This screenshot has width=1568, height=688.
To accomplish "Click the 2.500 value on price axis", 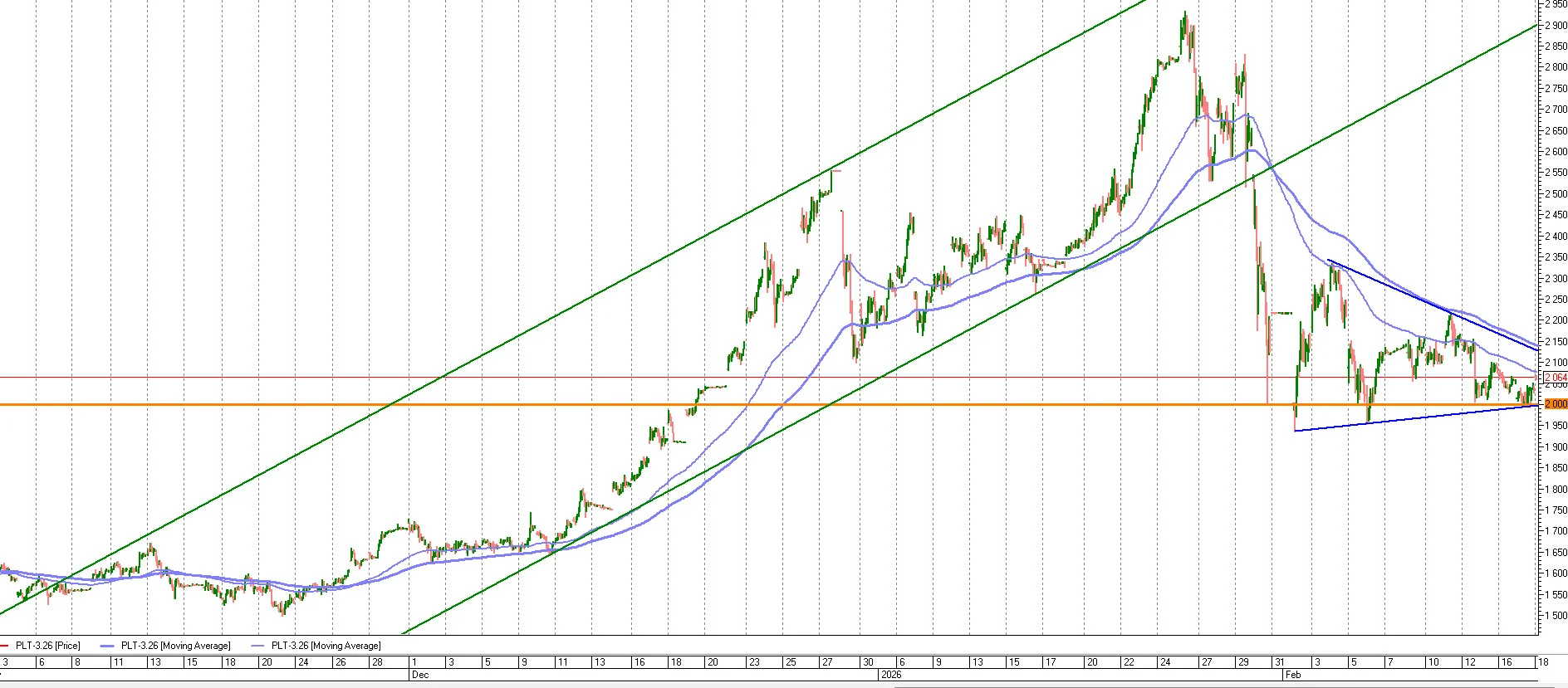I will click(1556, 193).
